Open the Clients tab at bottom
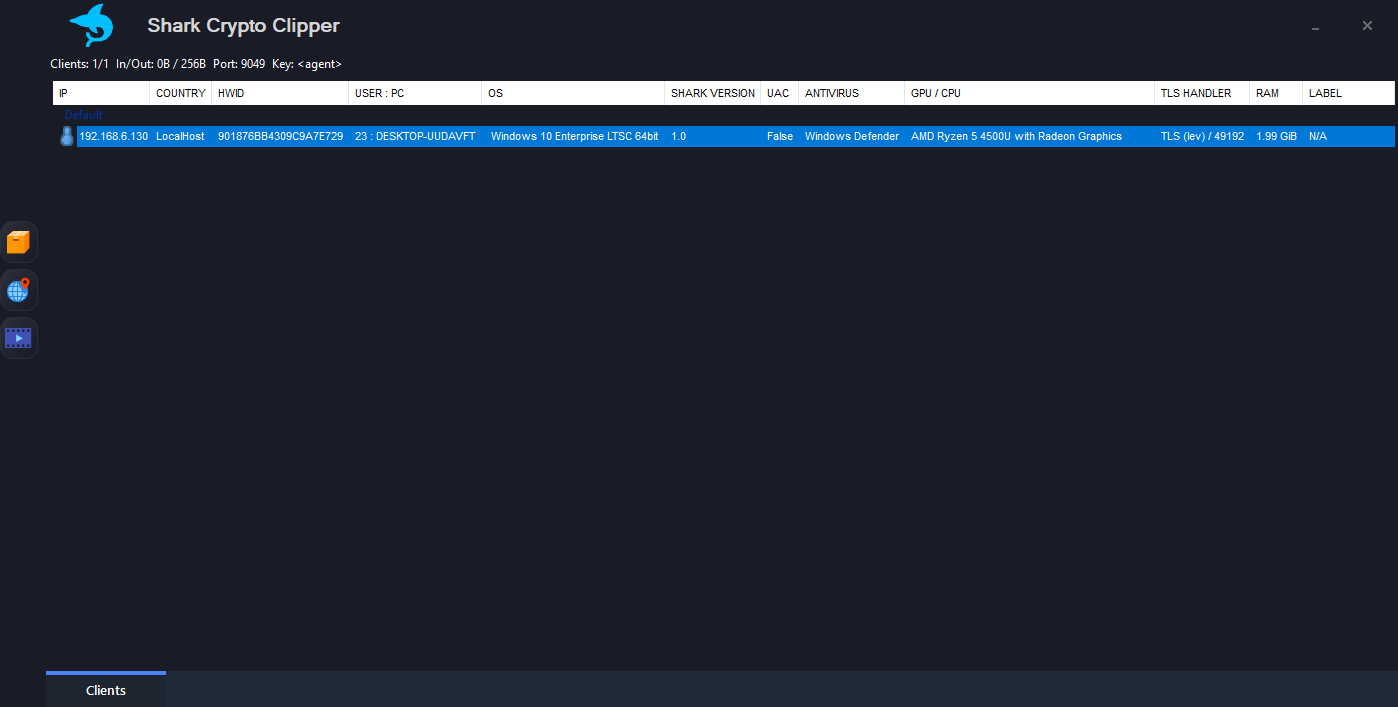Image resolution: width=1398 pixels, height=707 pixels. point(105,690)
